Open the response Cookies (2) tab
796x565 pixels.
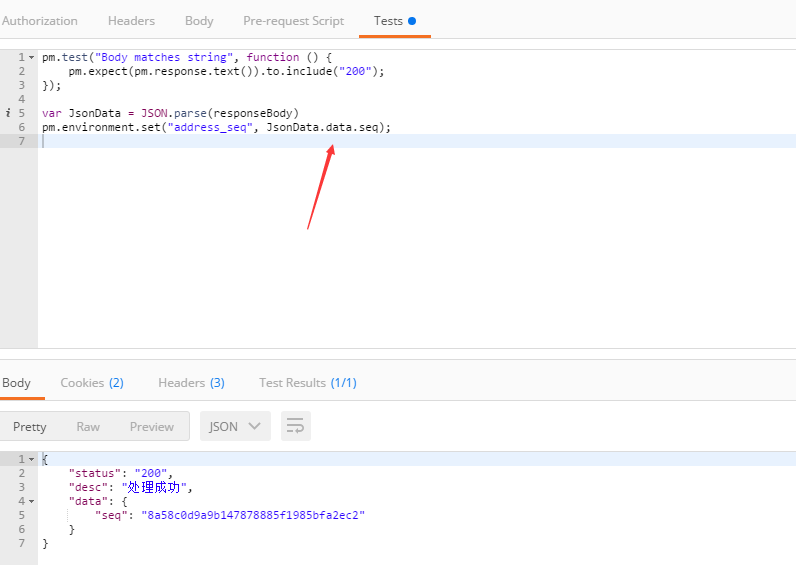click(x=92, y=383)
